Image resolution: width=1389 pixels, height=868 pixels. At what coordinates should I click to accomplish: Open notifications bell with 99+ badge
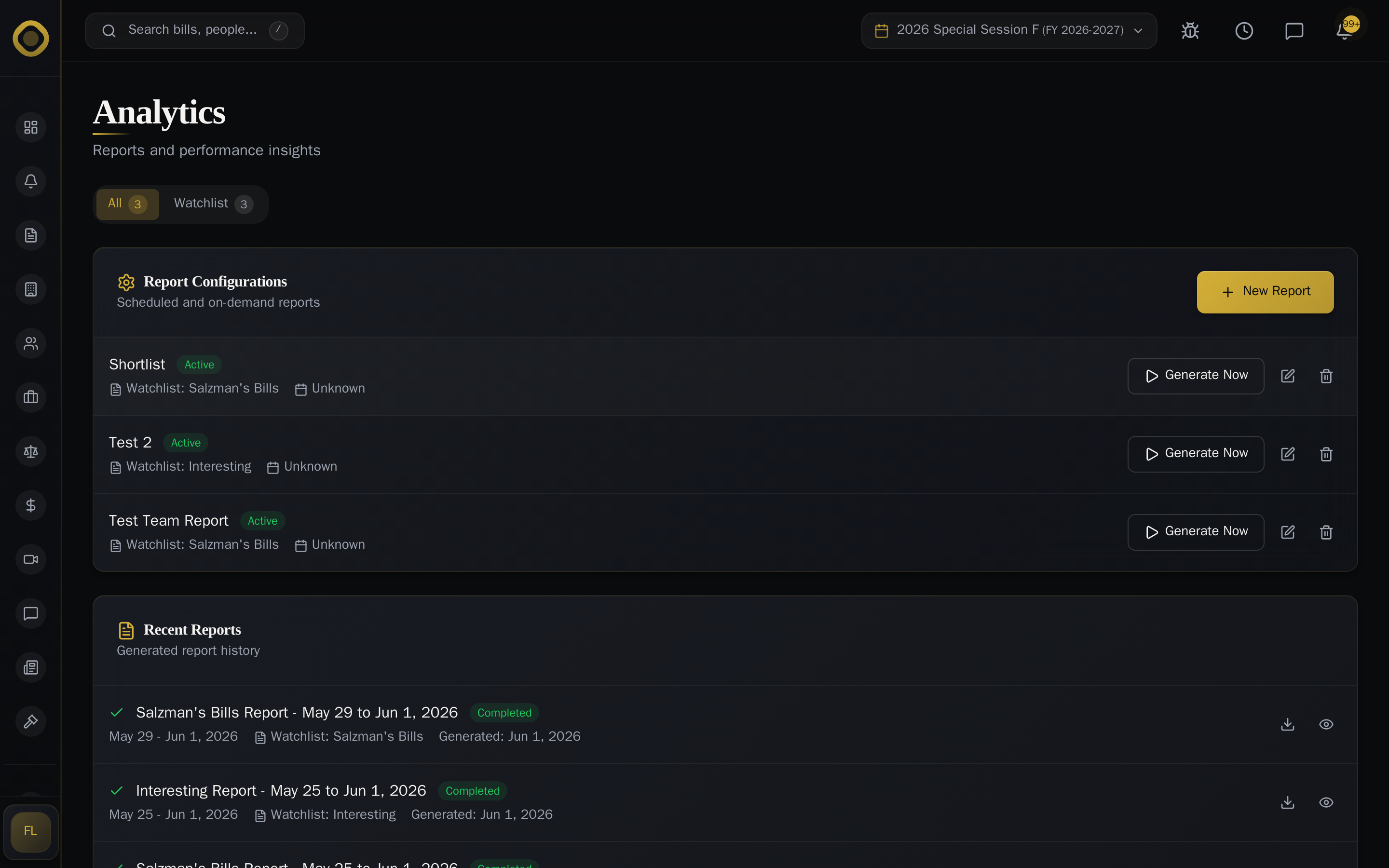click(1346, 30)
